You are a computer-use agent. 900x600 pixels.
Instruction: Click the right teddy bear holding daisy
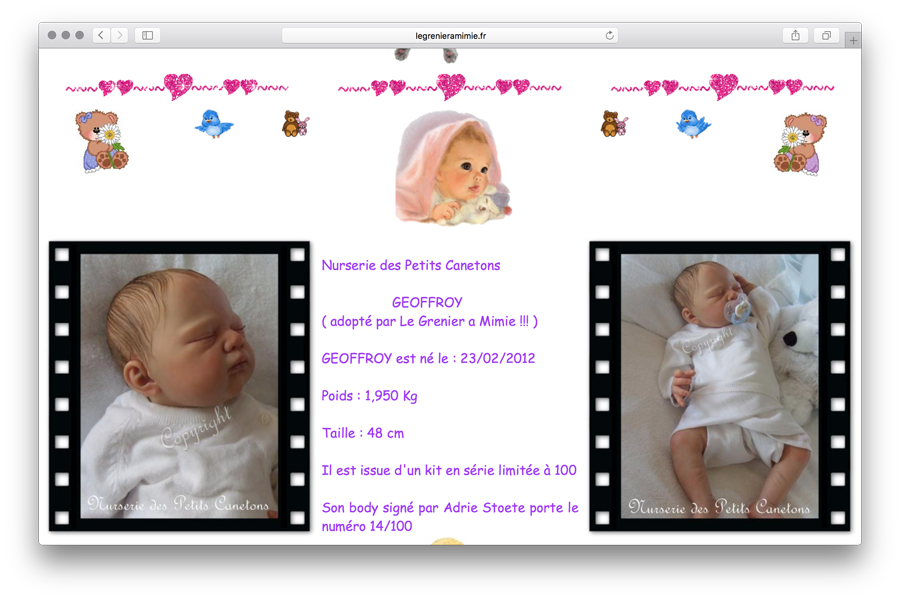click(x=800, y=143)
